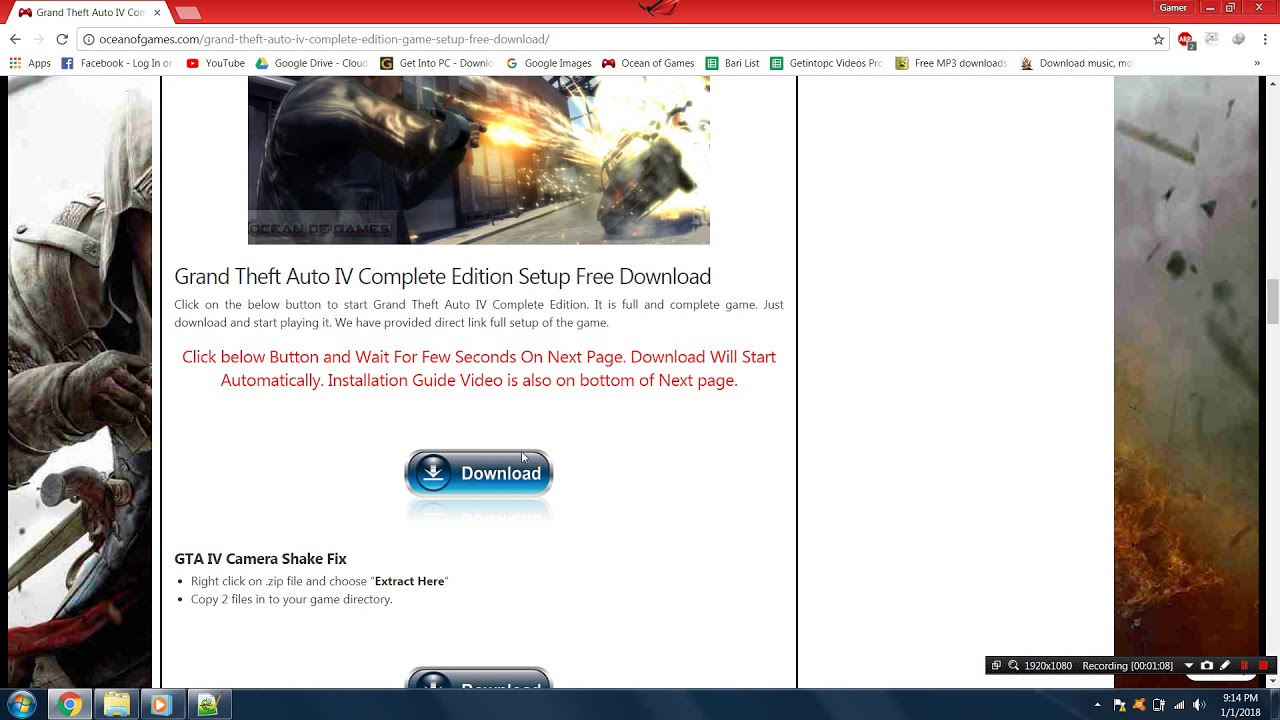1280x720 pixels.
Task: Open File Explorer from the taskbar
Action: coord(116,704)
